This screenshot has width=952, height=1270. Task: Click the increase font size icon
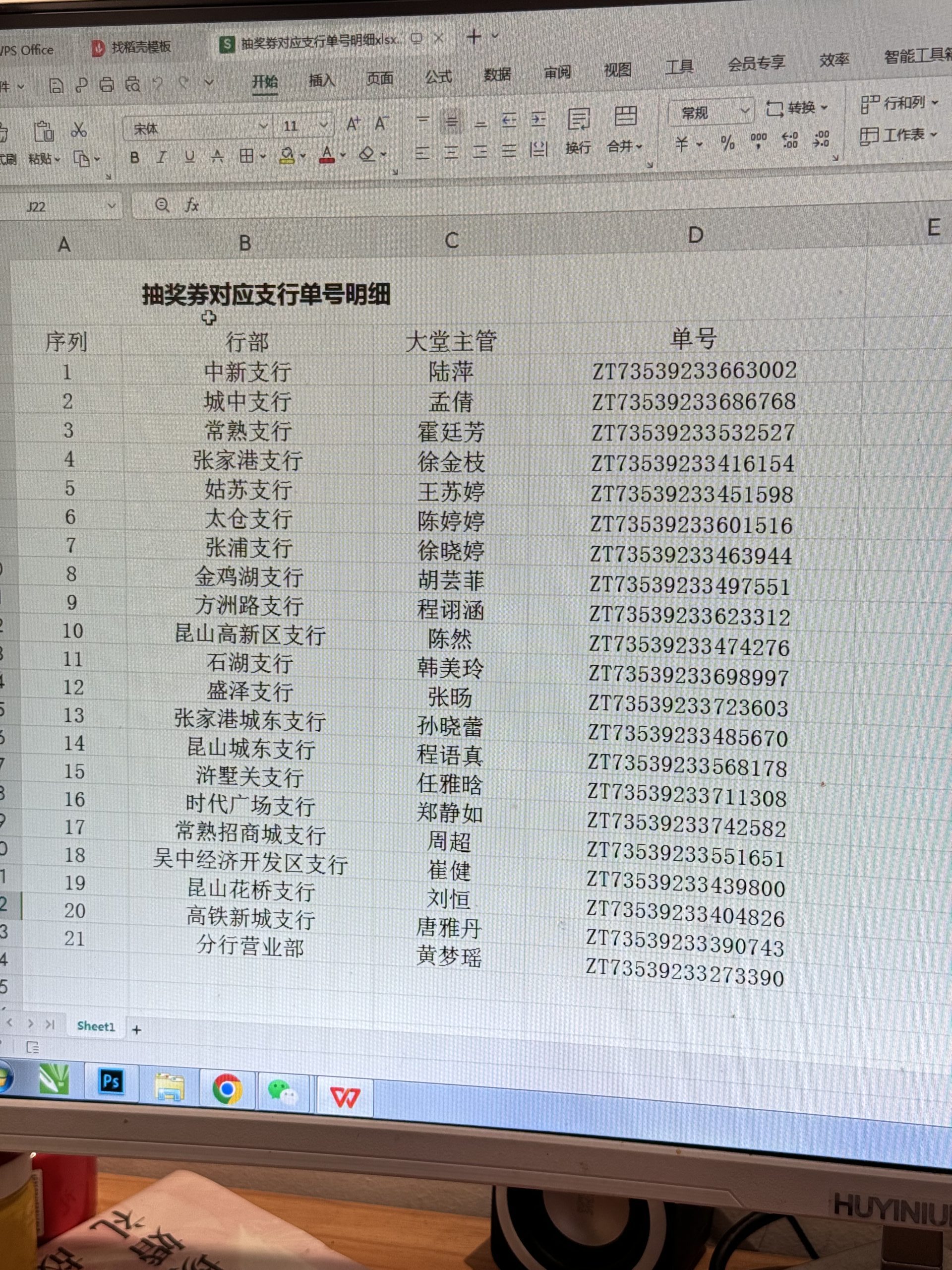[354, 124]
